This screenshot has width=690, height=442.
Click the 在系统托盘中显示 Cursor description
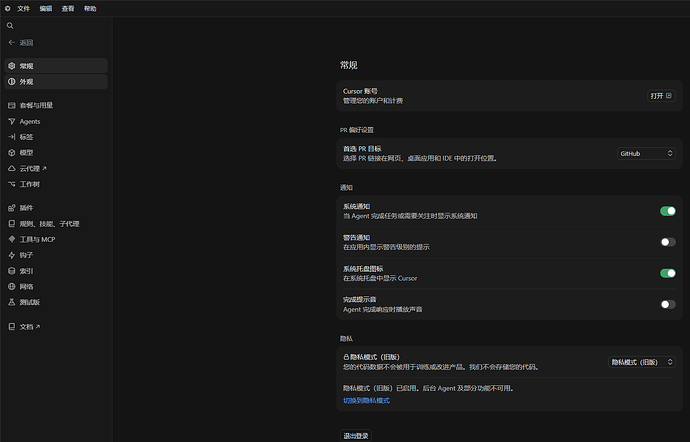click(x=380, y=278)
